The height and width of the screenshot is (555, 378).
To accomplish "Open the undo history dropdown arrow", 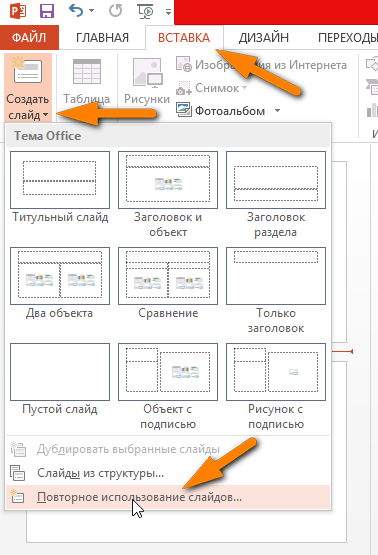I will (91, 11).
